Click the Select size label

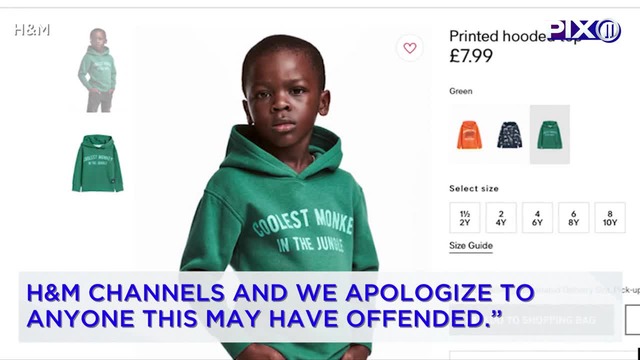pos(474,189)
